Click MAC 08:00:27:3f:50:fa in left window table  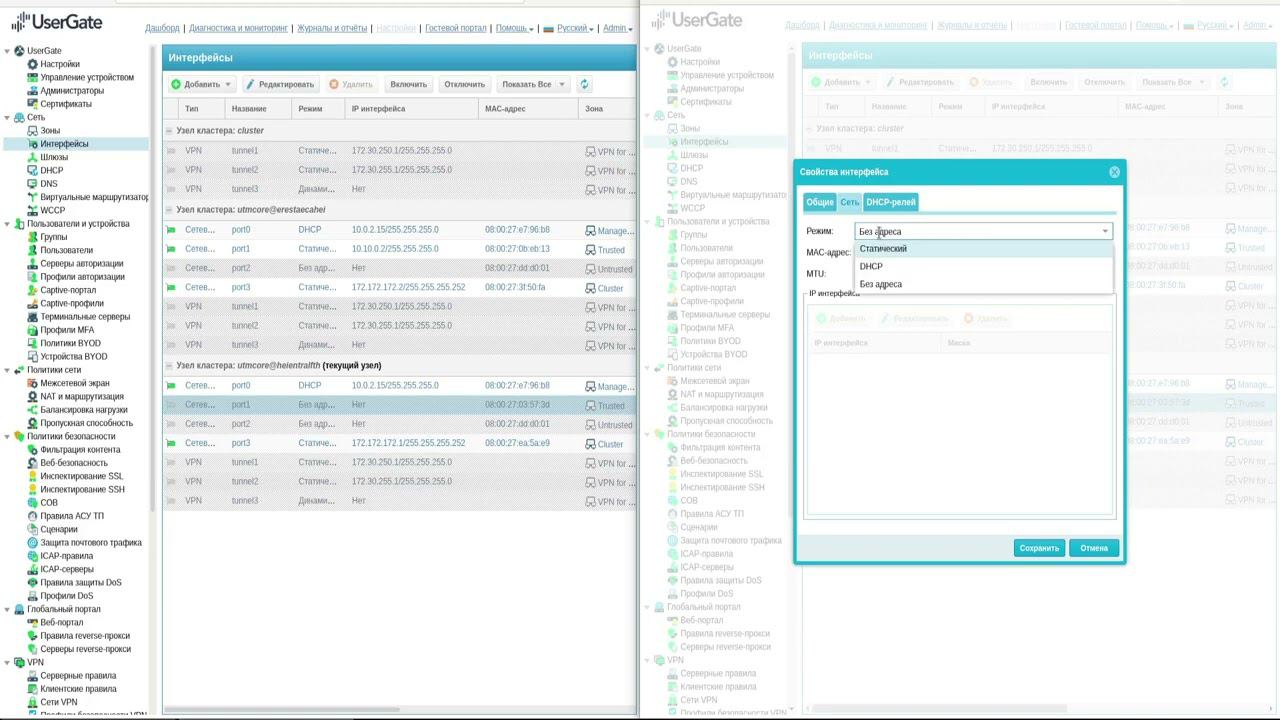(515, 288)
